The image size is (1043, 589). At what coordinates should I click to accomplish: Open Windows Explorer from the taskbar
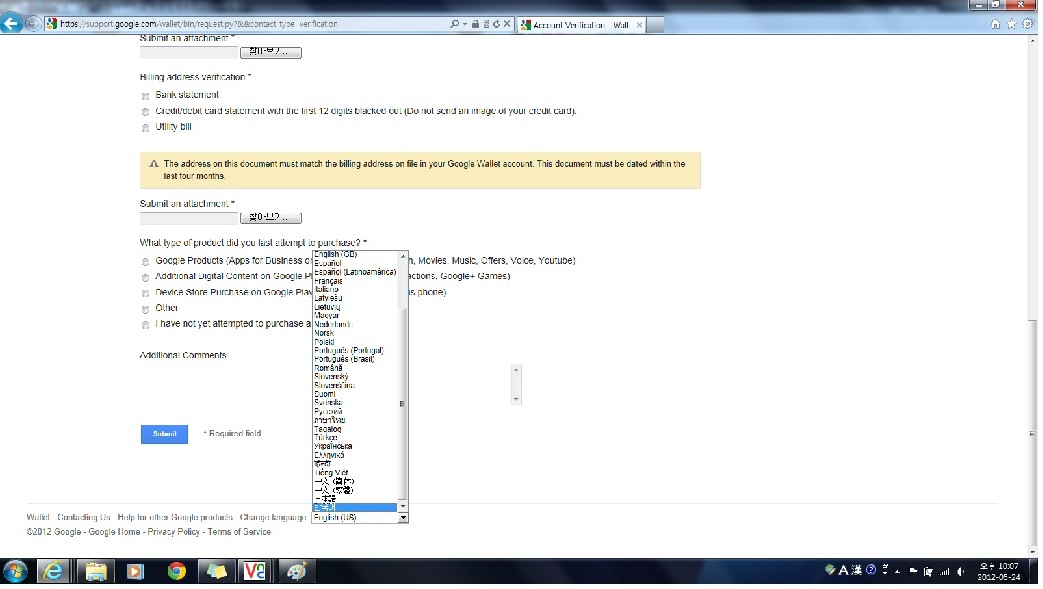point(95,571)
